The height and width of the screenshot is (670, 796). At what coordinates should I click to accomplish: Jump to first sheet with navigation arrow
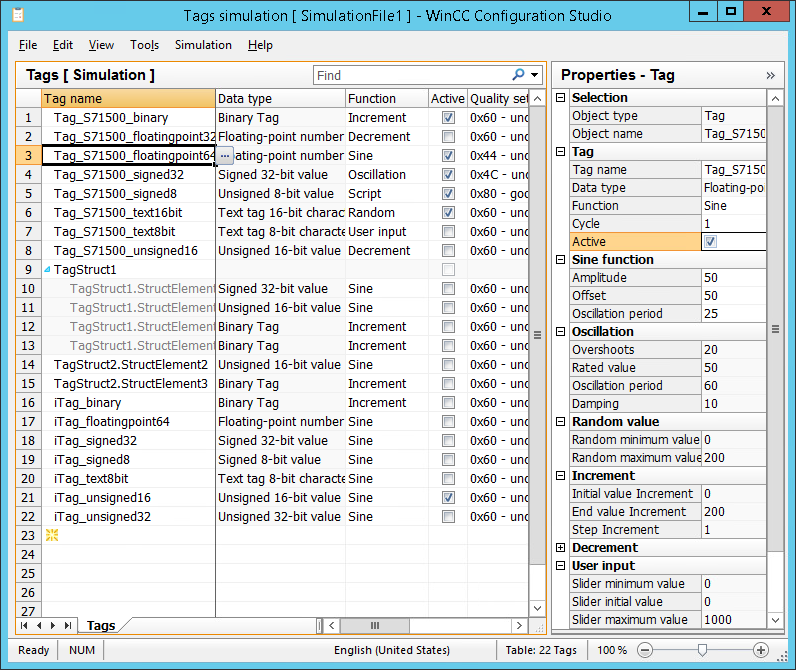click(x=25, y=625)
